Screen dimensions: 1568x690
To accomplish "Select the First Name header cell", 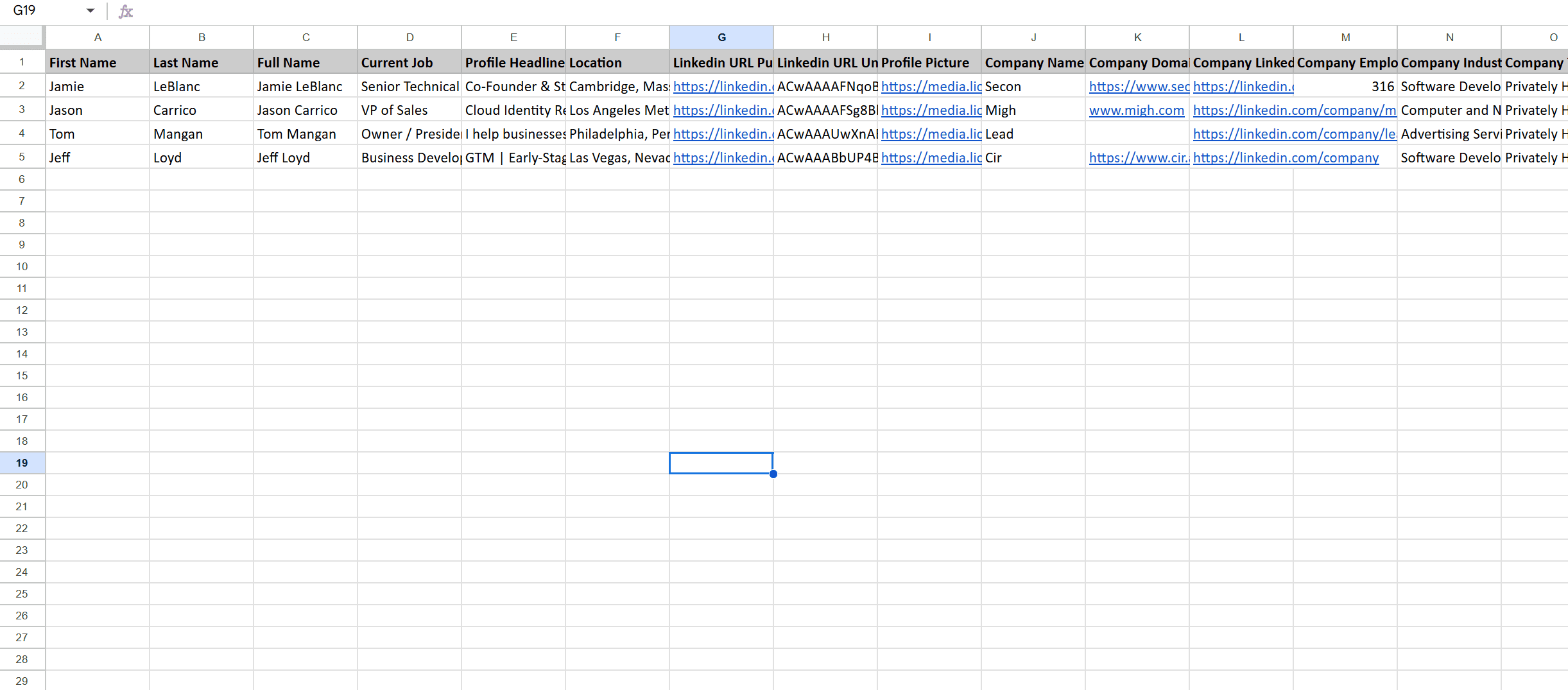I will pos(97,63).
